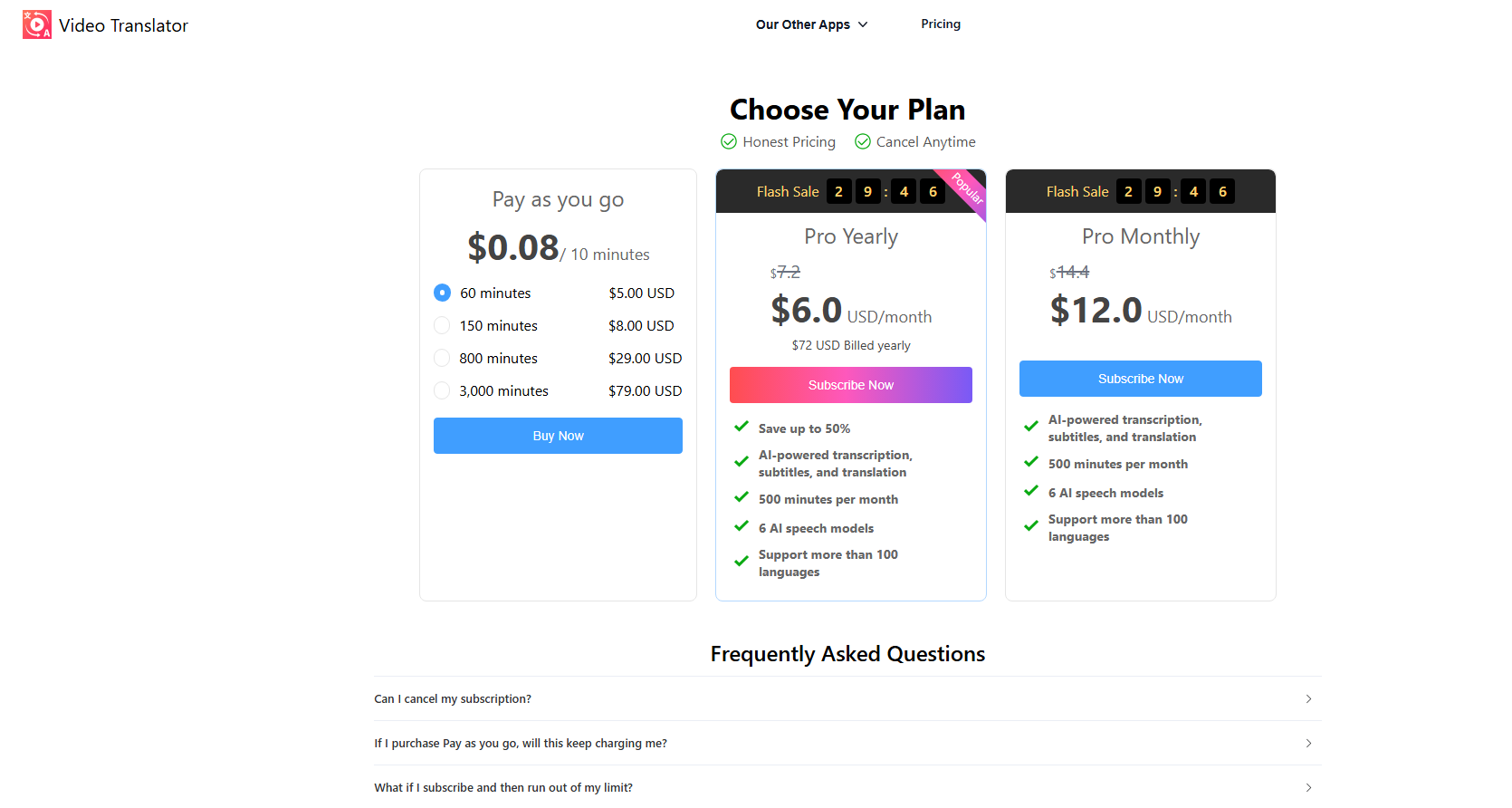Expand the Can I cancel my subscription question
The width and height of the screenshot is (1512, 808).
(847, 698)
